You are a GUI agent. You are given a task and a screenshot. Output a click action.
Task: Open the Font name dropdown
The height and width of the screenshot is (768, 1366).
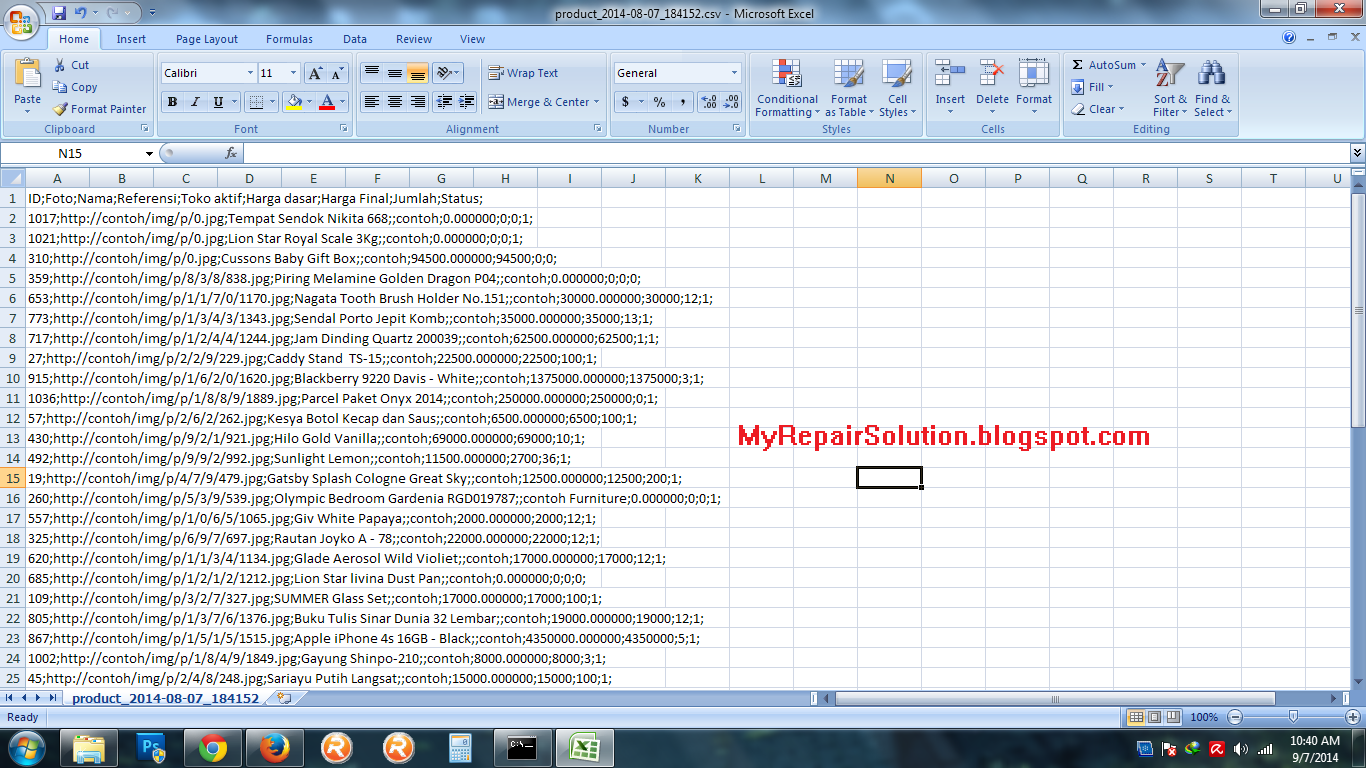[x=250, y=73]
